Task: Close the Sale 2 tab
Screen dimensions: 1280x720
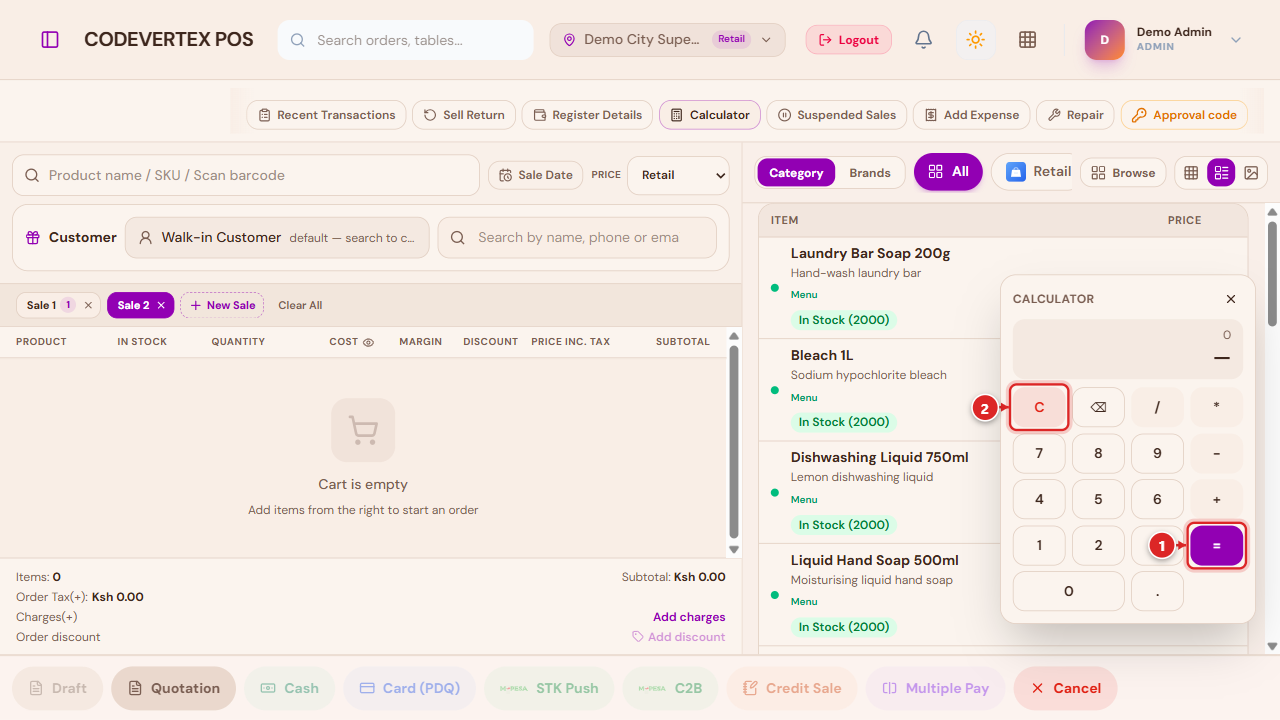Action: pyautogui.click(x=161, y=305)
